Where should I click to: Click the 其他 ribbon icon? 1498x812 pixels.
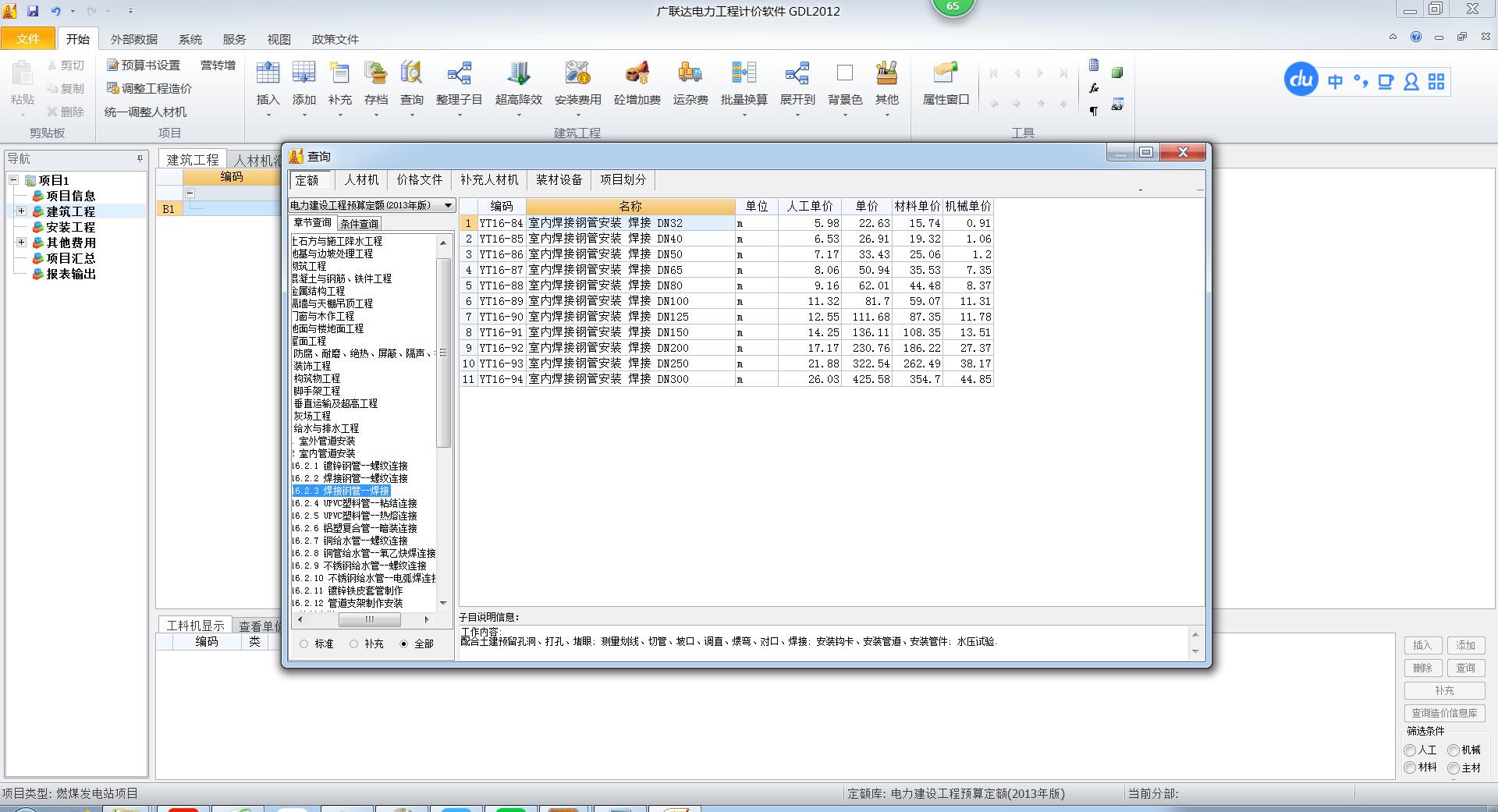pos(886,73)
